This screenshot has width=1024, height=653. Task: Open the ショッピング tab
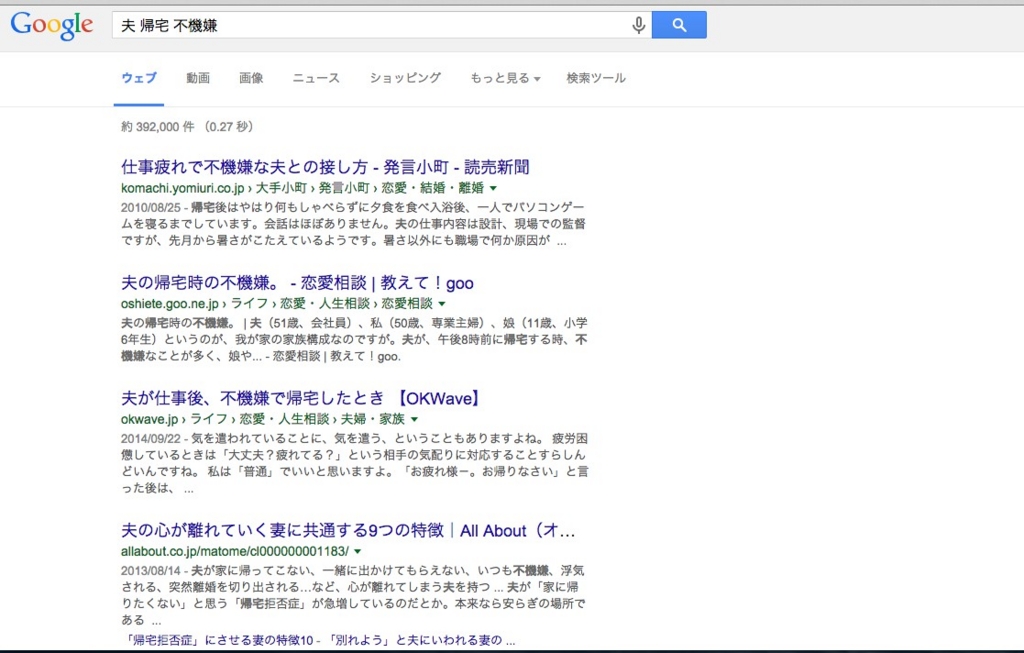tap(405, 78)
